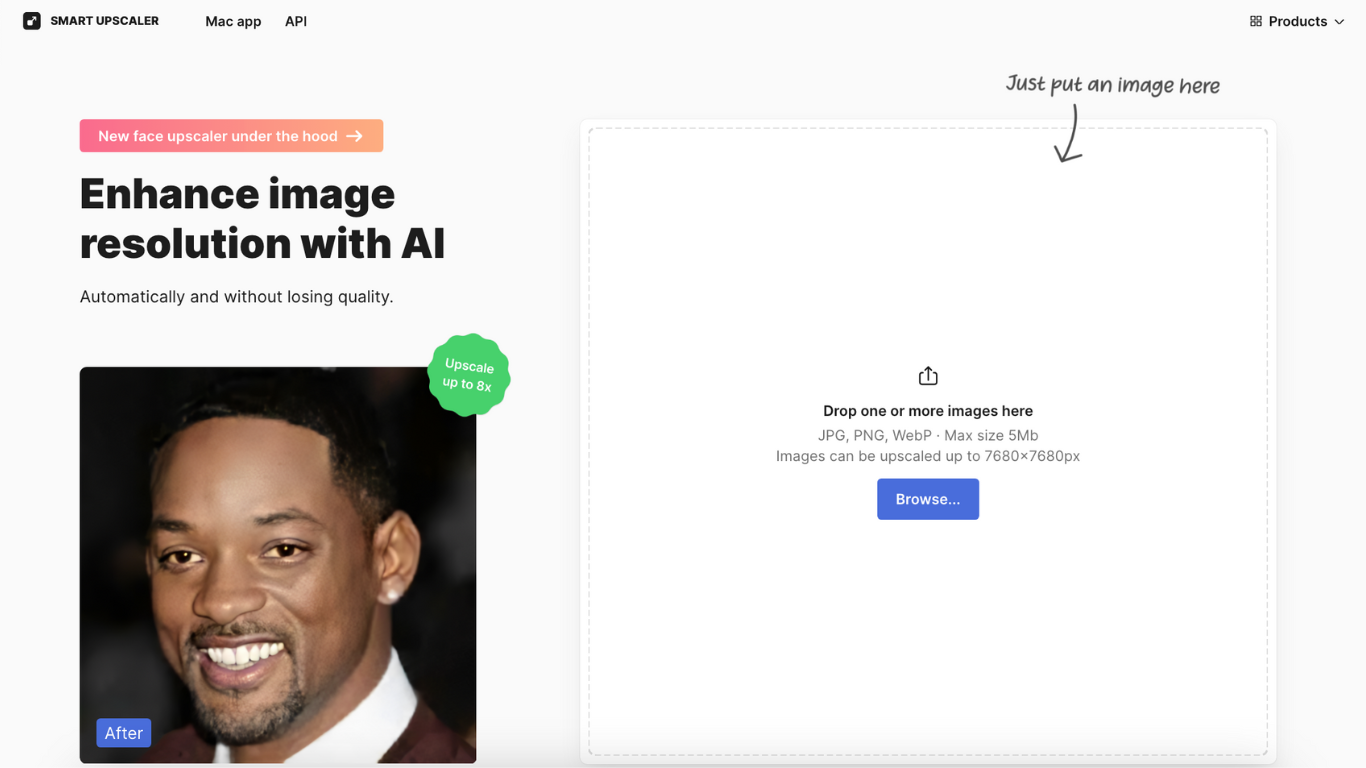Select API from the top navigation
This screenshot has height=768, width=1366.
pyautogui.click(x=295, y=21)
